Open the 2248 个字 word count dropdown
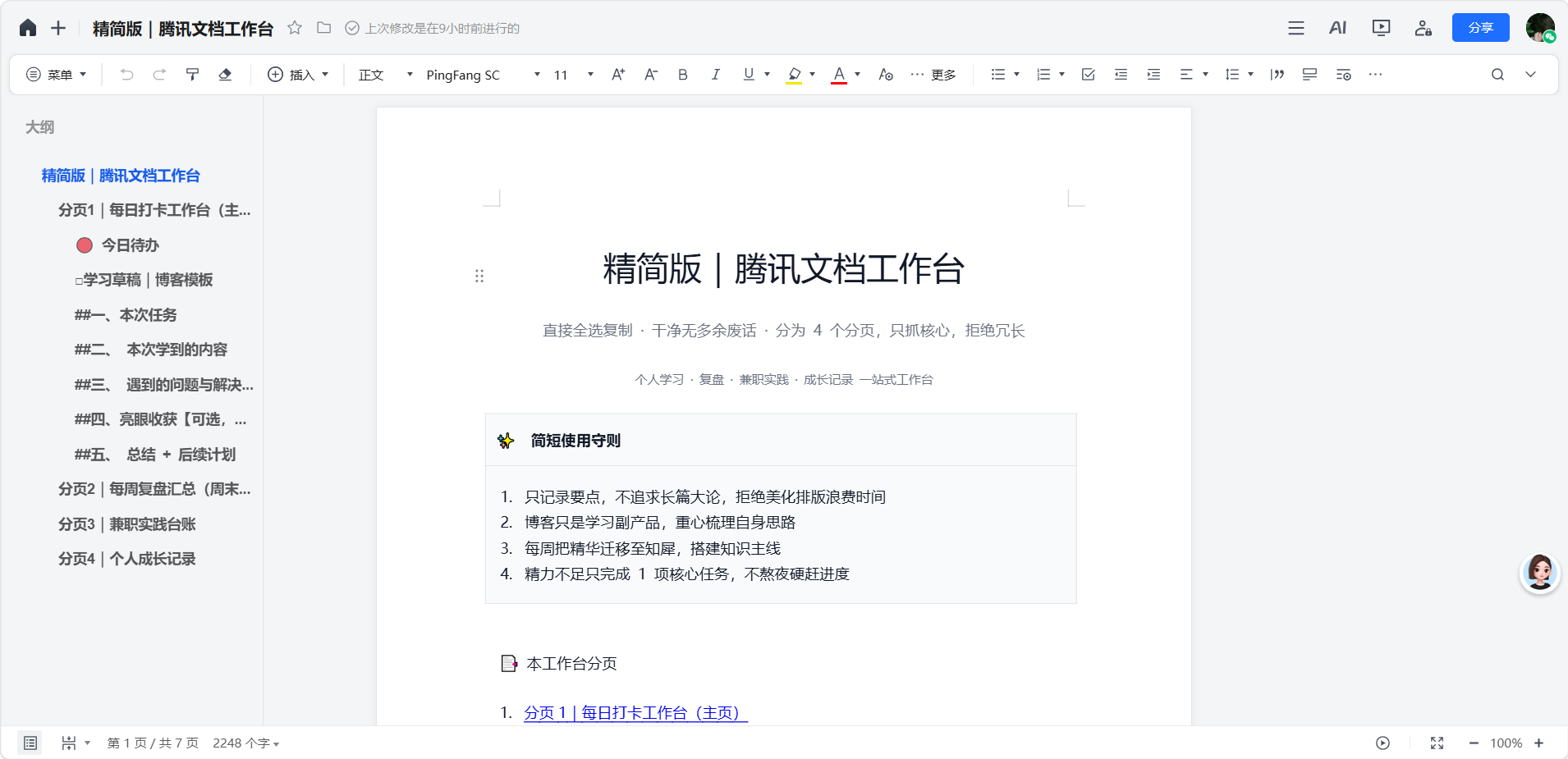The height and width of the screenshot is (759, 1568). pos(246,743)
